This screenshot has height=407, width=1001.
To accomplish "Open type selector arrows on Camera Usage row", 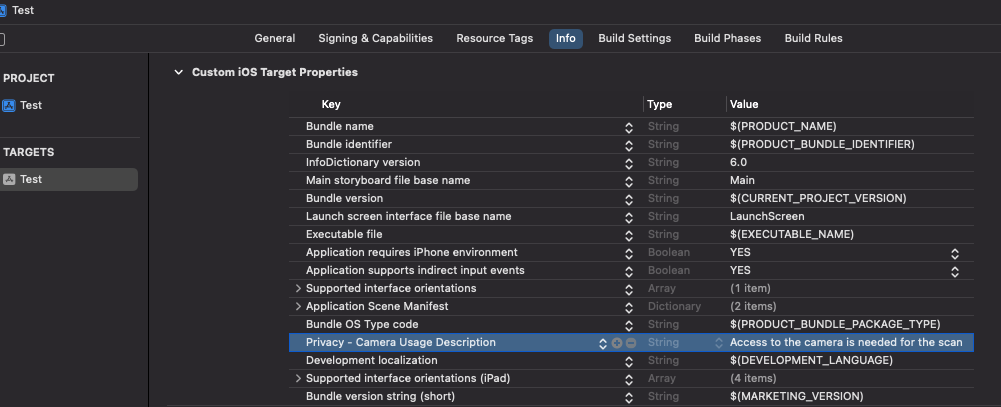I will [718, 343].
